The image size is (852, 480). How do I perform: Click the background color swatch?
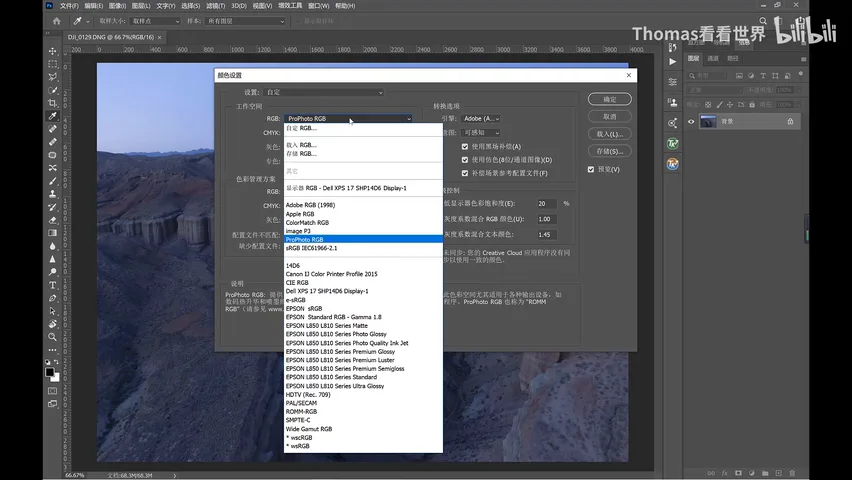point(57,378)
